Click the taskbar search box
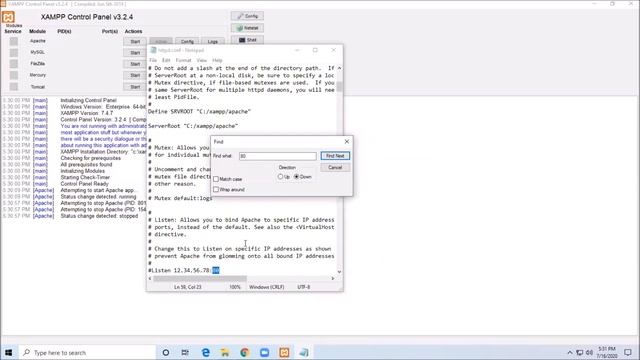 [87, 352]
